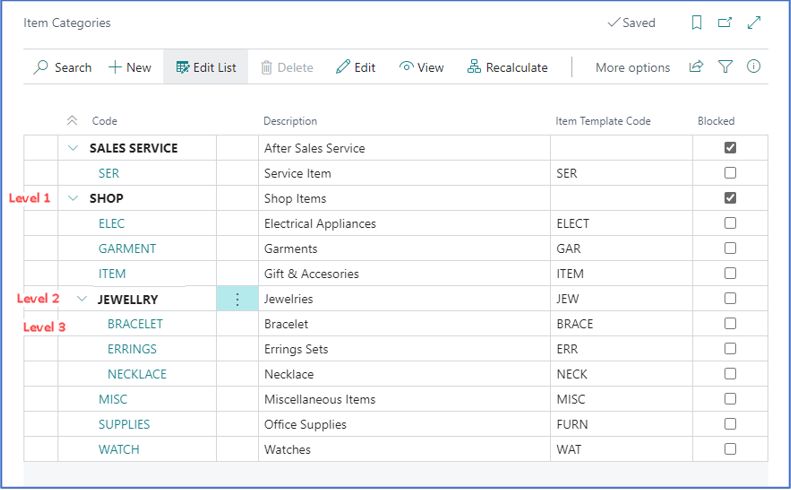Open the BRACELET category link
The image size is (791, 490).
coord(135,324)
